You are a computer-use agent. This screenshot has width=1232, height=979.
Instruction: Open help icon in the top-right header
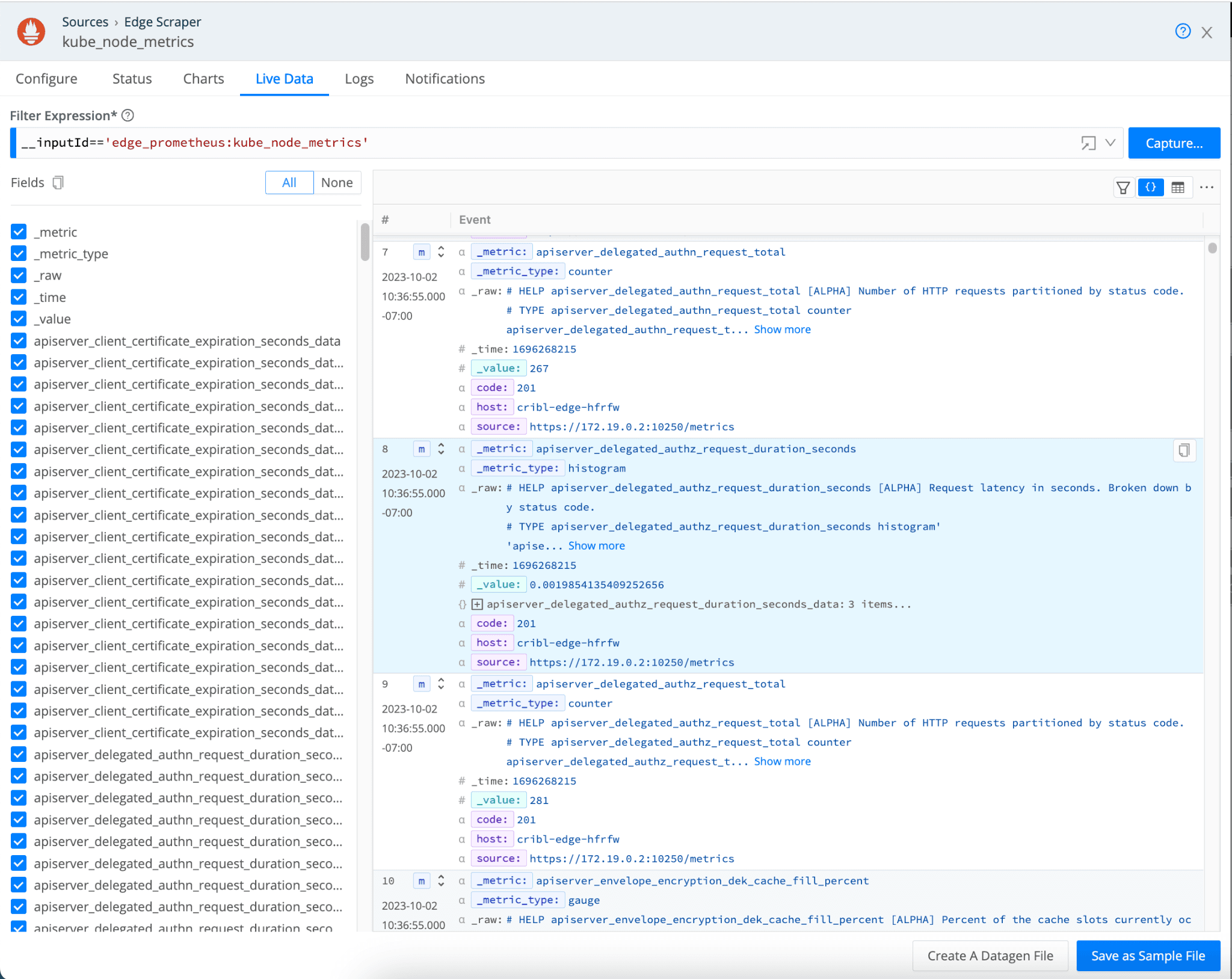[x=1182, y=31]
